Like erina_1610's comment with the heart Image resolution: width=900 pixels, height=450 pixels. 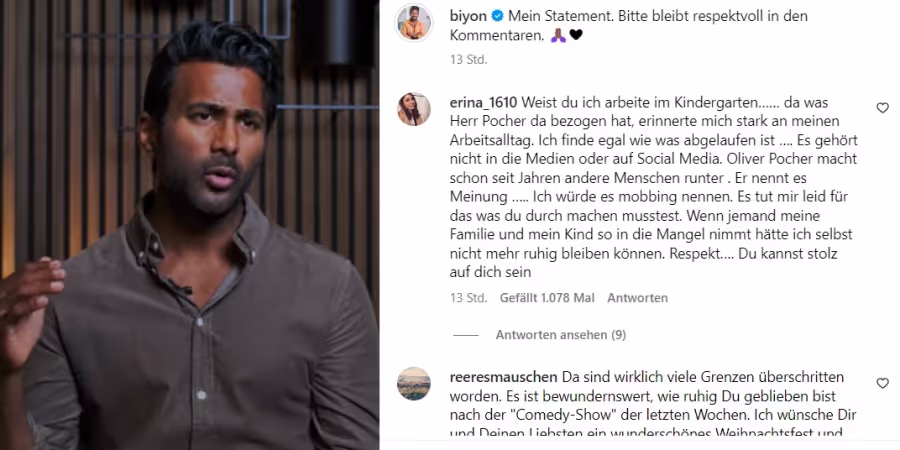click(882, 108)
